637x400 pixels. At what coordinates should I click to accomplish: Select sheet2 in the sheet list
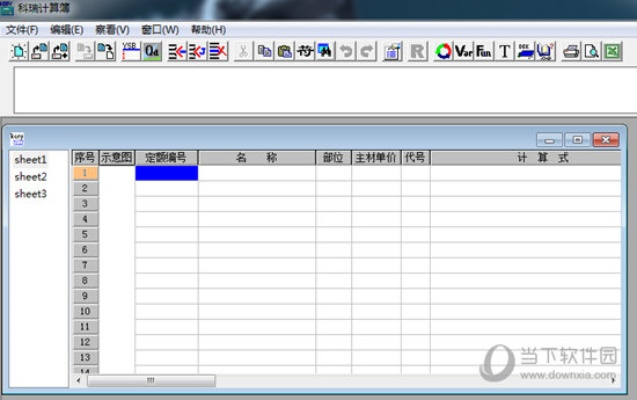coord(31,177)
